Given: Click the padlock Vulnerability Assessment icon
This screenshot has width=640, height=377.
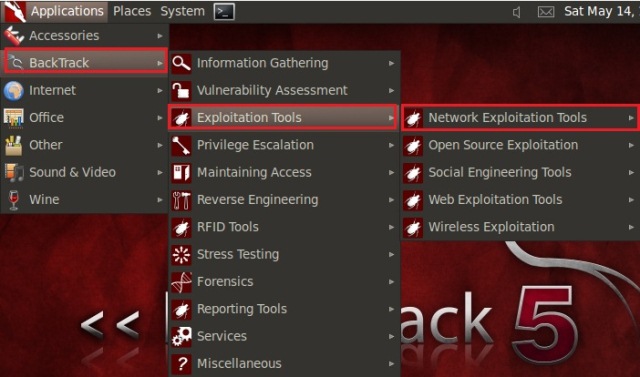Looking at the screenshot, I should [x=181, y=91].
